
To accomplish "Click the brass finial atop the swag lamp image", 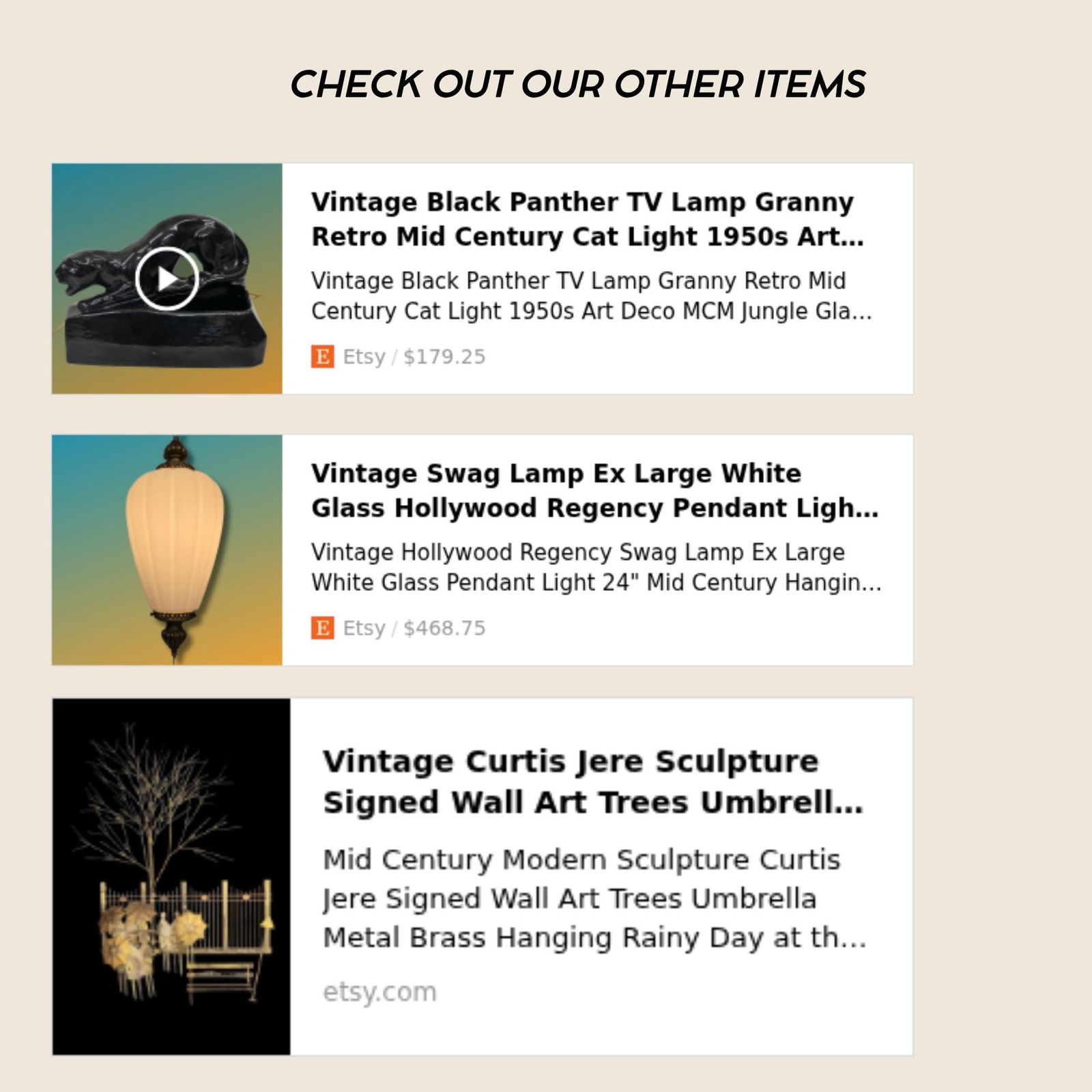I will 176,450.
